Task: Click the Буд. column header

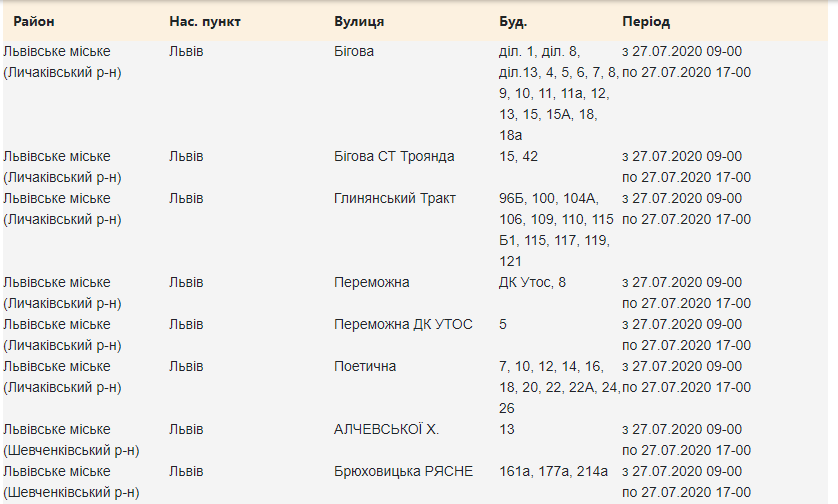Action: pos(513,21)
